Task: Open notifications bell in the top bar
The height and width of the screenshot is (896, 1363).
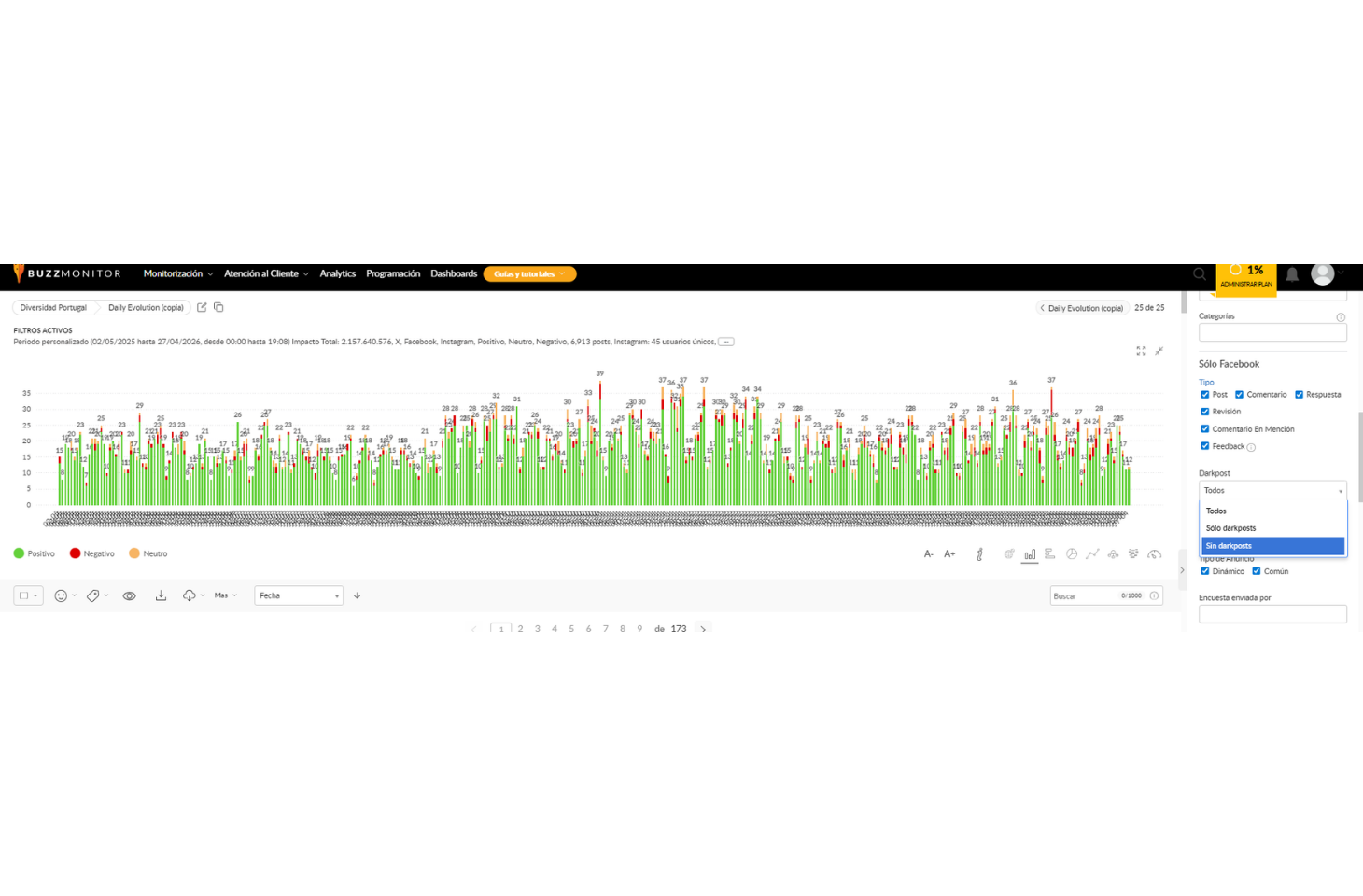Action: coord(1292,274)
